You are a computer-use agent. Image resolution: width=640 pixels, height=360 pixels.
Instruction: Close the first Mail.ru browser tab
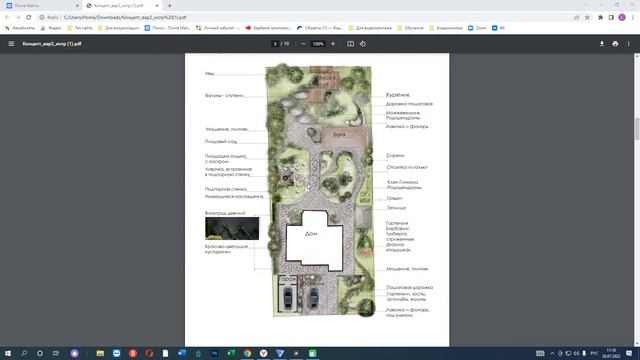[77, 6]
